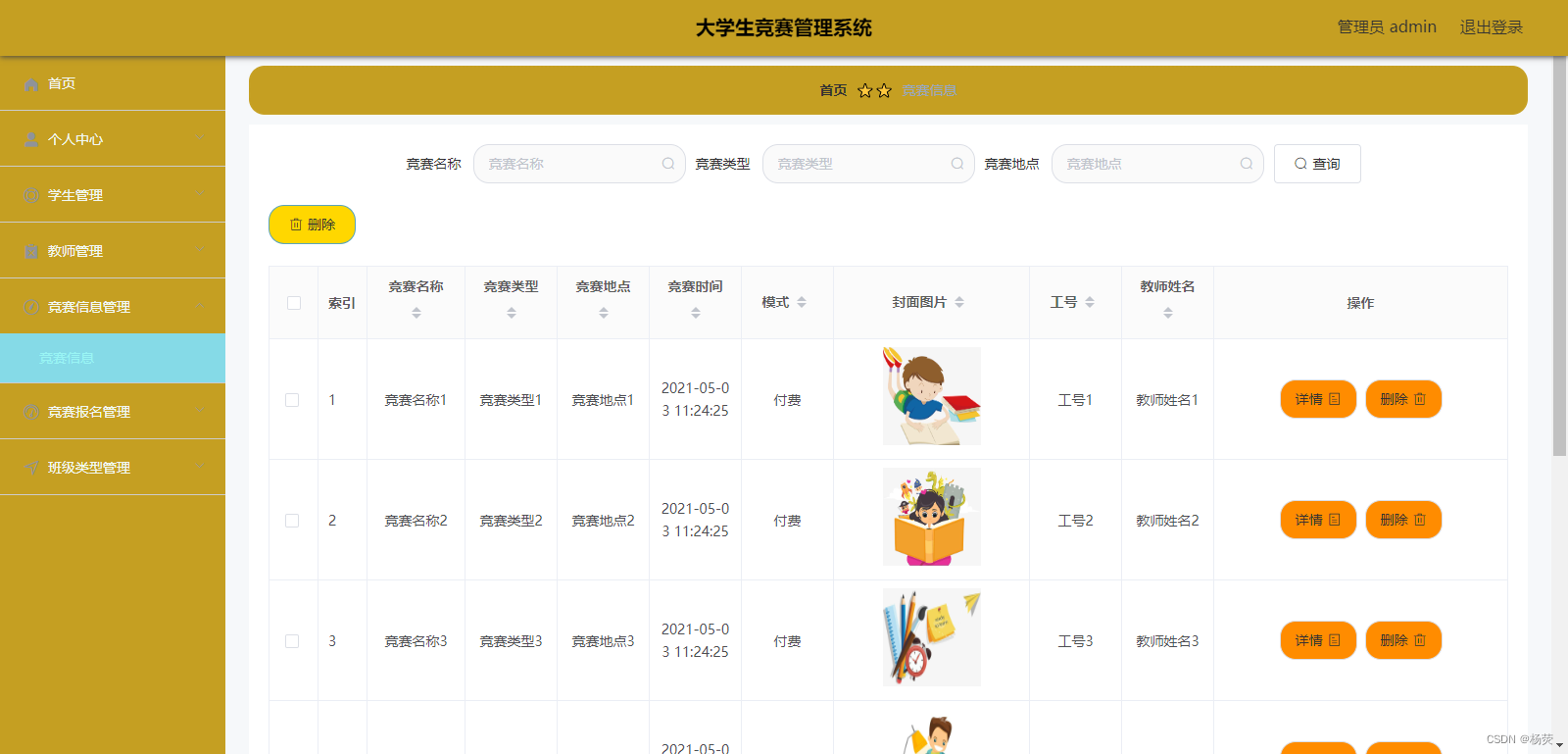Click the search icon in 竞赛名称 field
The image size is (1568, 754).
coord(668,164)
